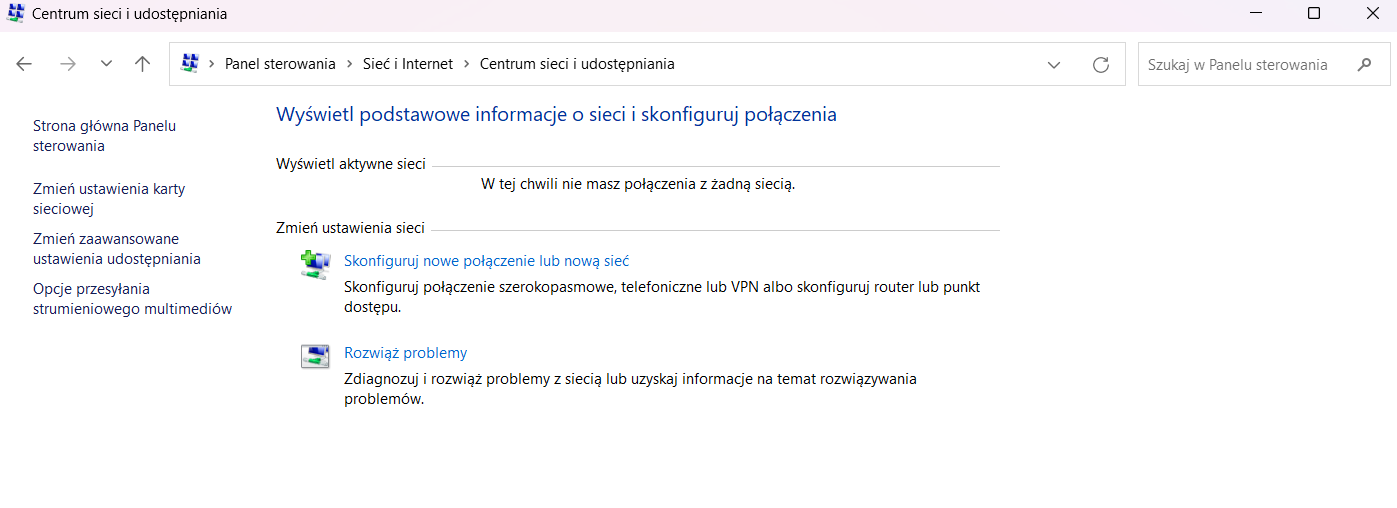Click the Control Panel icon in address bar
The width and height of the screenshot is (1397, 508).
[190, 64]
